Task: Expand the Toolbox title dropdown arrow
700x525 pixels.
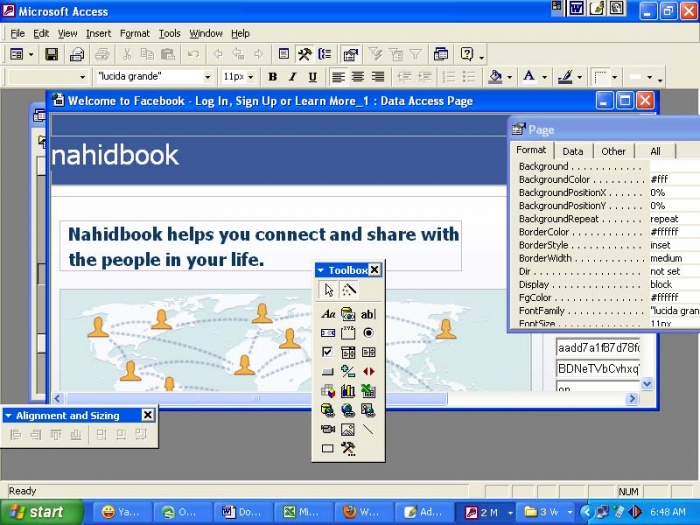Action: click(321, 270)
